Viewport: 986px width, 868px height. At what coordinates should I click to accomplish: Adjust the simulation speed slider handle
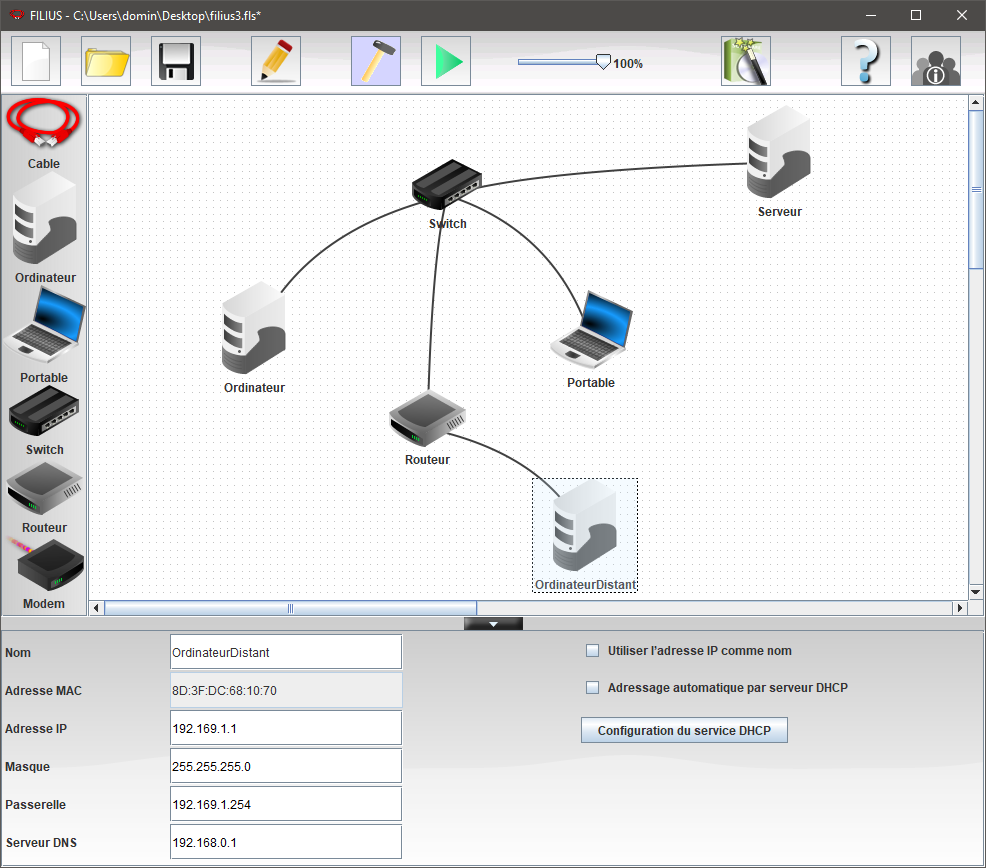point(602,61)
